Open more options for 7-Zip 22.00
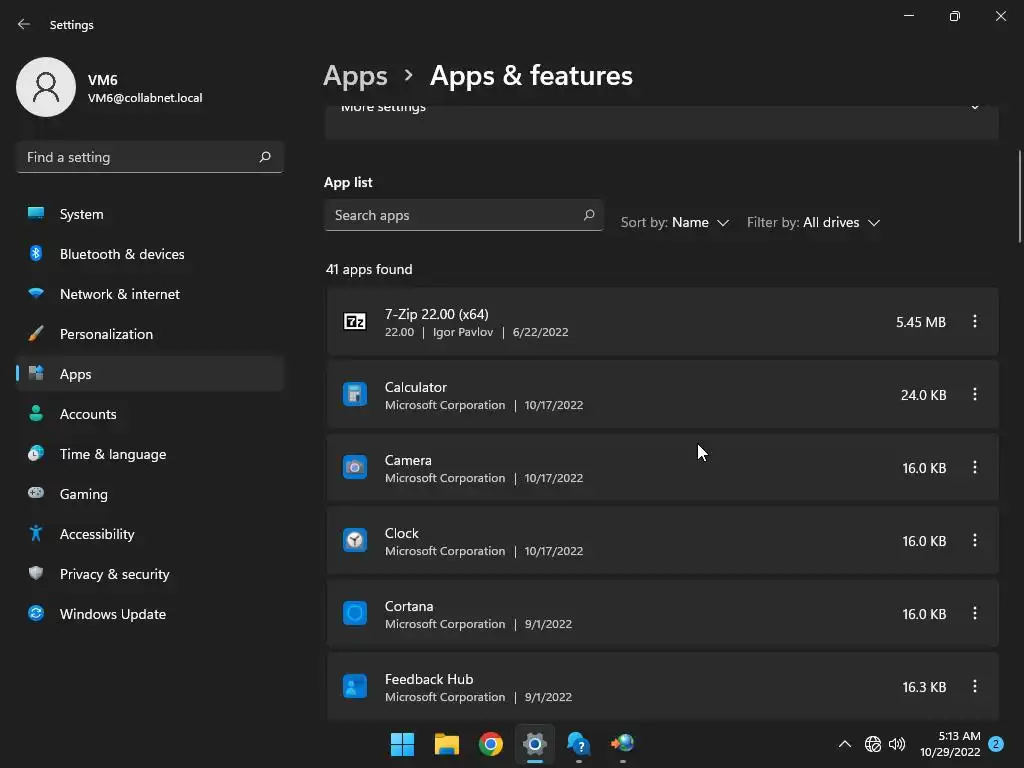1024x768 pixels. click(974, 321)
